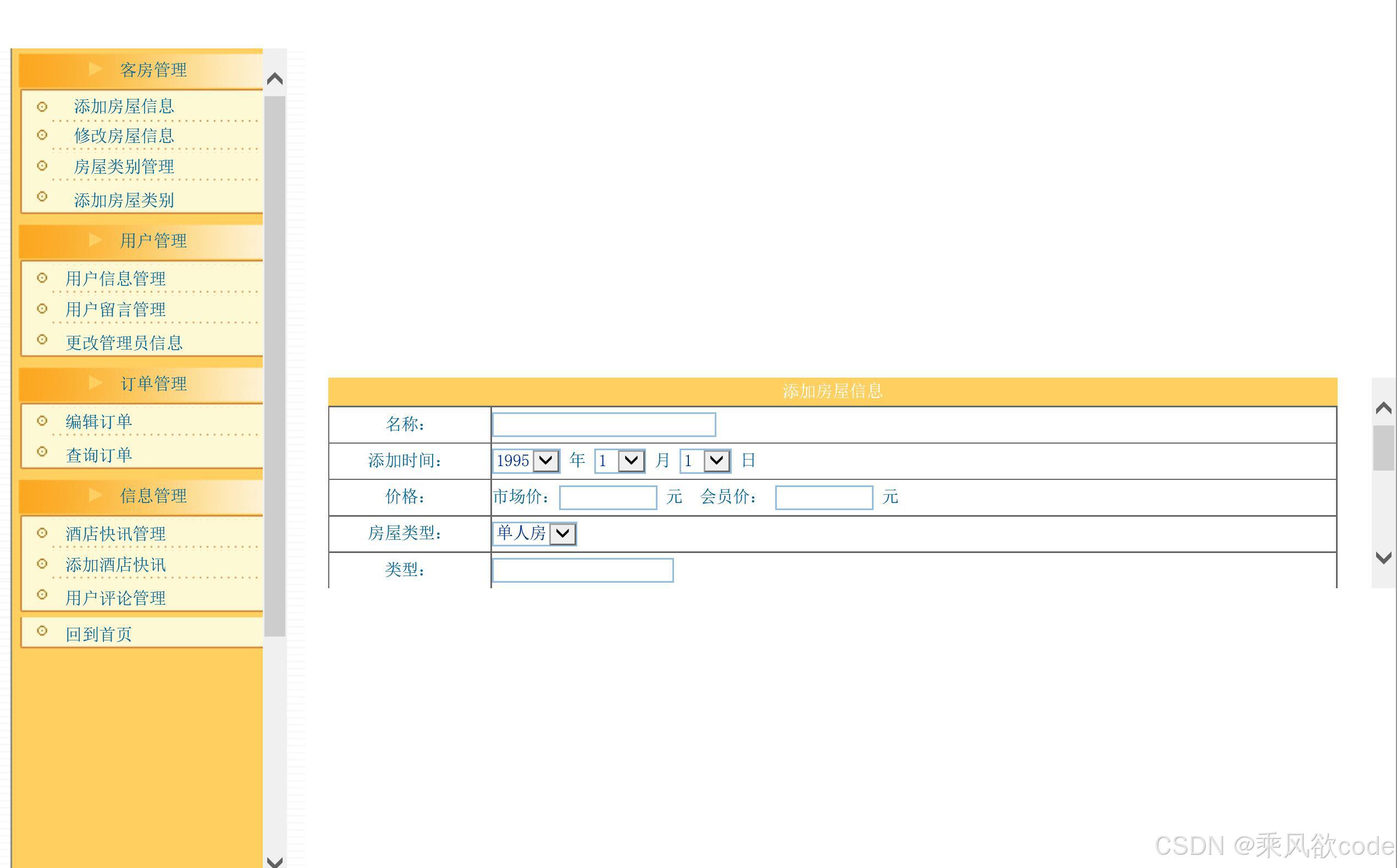1397x868 pixels.
Task: Open 修改房屋信息 link
Action: click(x=124, y=136)
